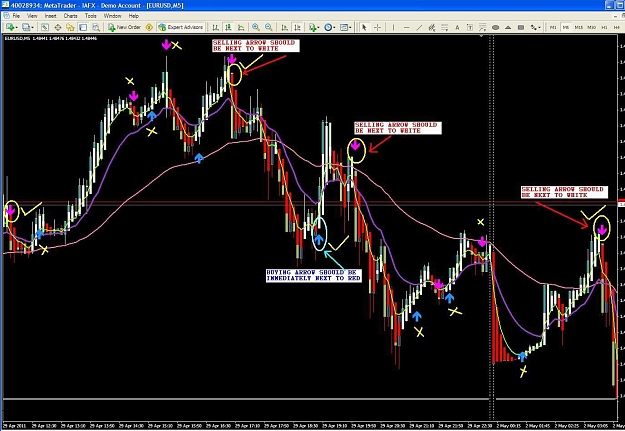Switch to the H4 timeframe

616,28
